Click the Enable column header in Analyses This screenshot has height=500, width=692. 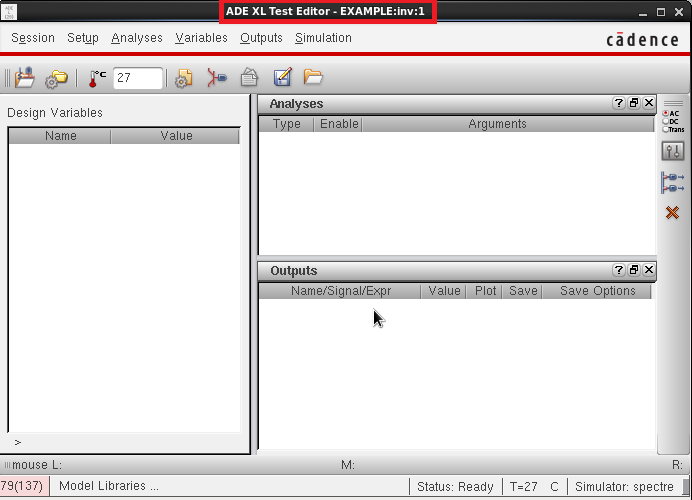click(338, 124)
